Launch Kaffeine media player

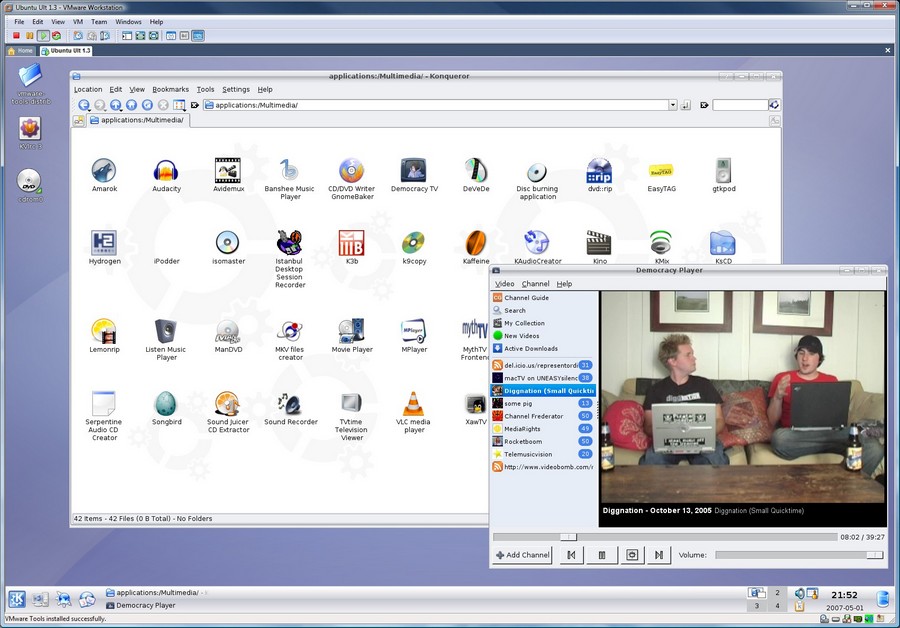point(476,243)
